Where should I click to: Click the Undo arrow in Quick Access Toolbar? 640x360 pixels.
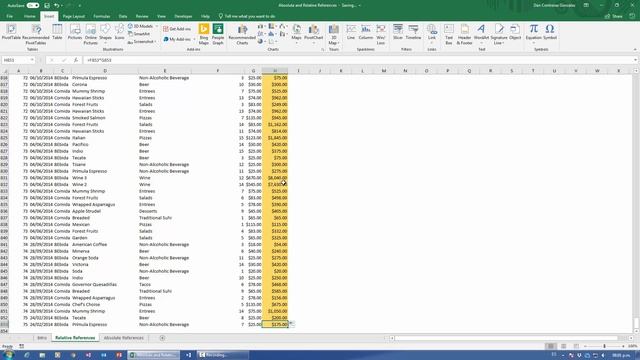tap(57, 5)
